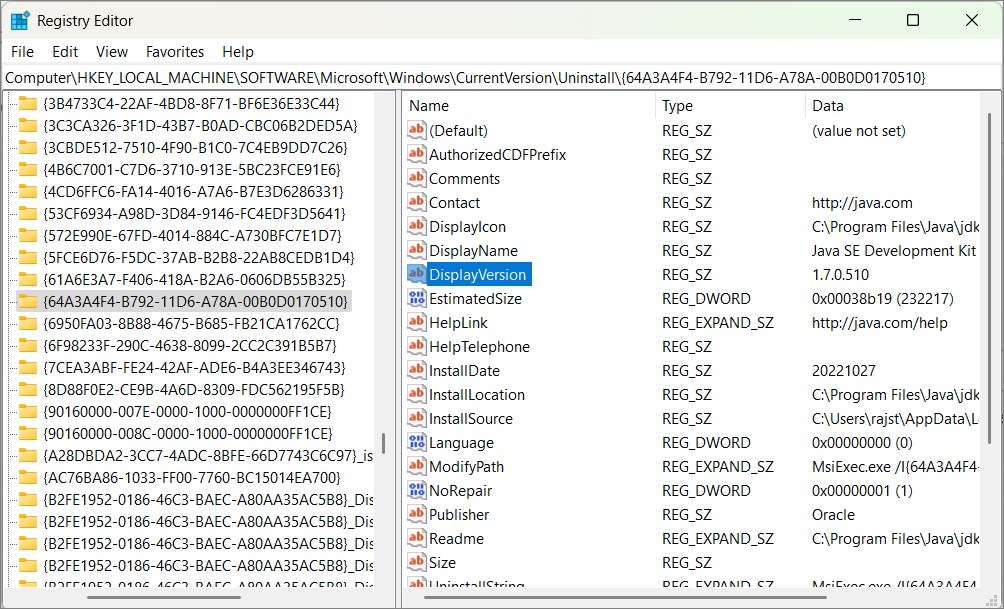Select key {6950FA03-8B88-4675-B685-FB21CA1762CC}

pyautogui.click(x=191, y=324)
